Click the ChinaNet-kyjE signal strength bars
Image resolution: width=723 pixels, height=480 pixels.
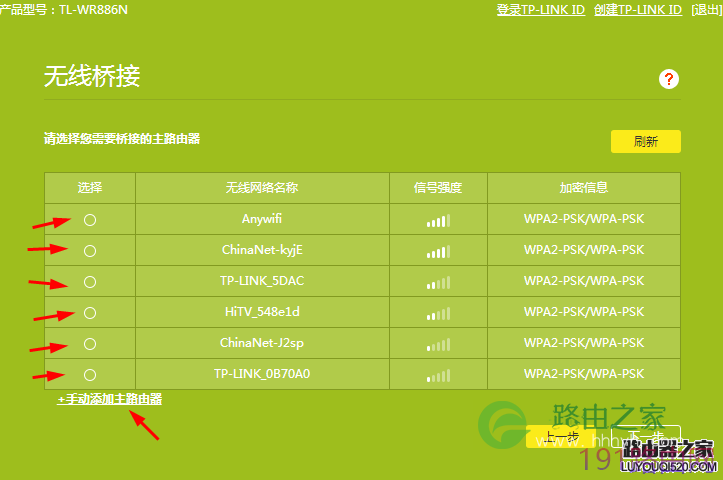pos(438,252)
